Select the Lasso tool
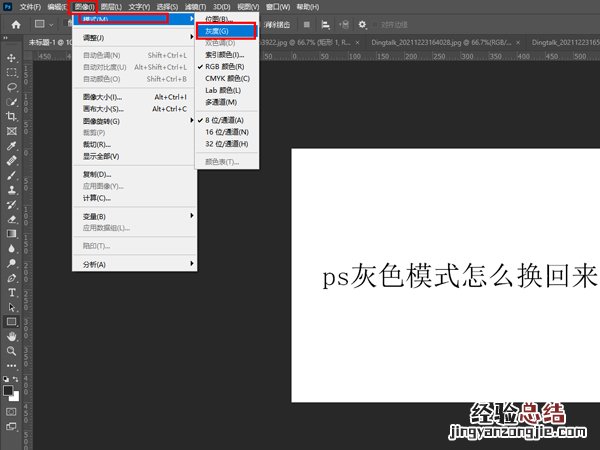Viewport: 600px width, 450px height. 12,87
